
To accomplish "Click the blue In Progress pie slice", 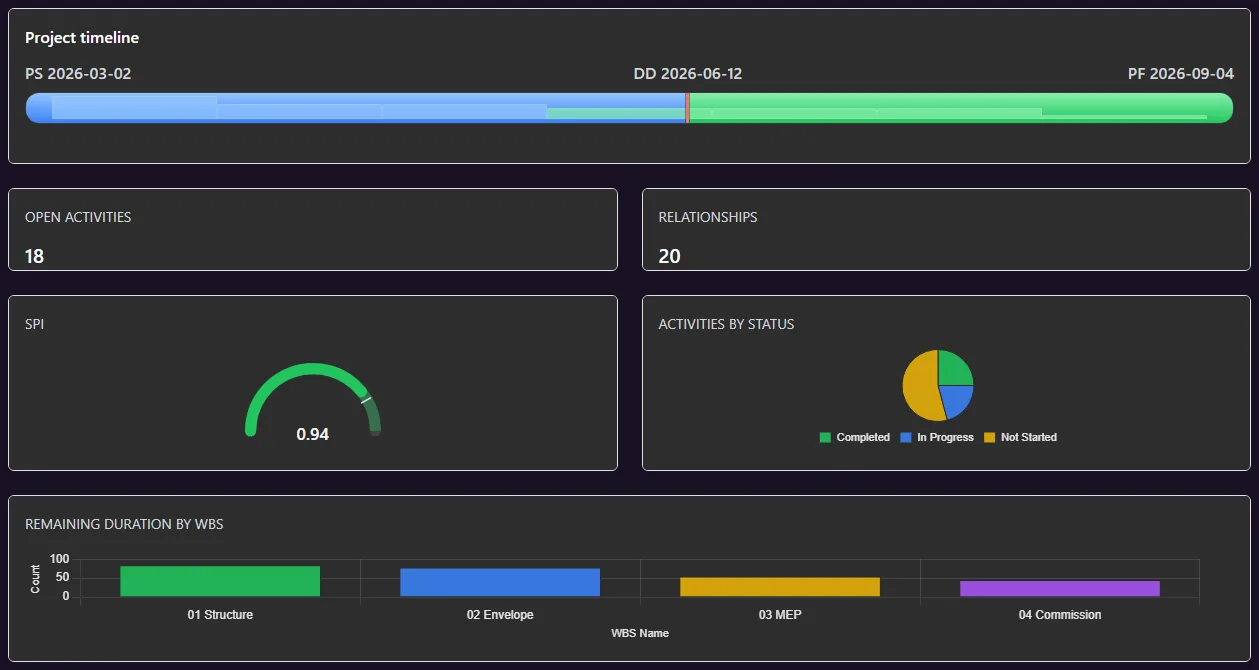I will point(955,401).
